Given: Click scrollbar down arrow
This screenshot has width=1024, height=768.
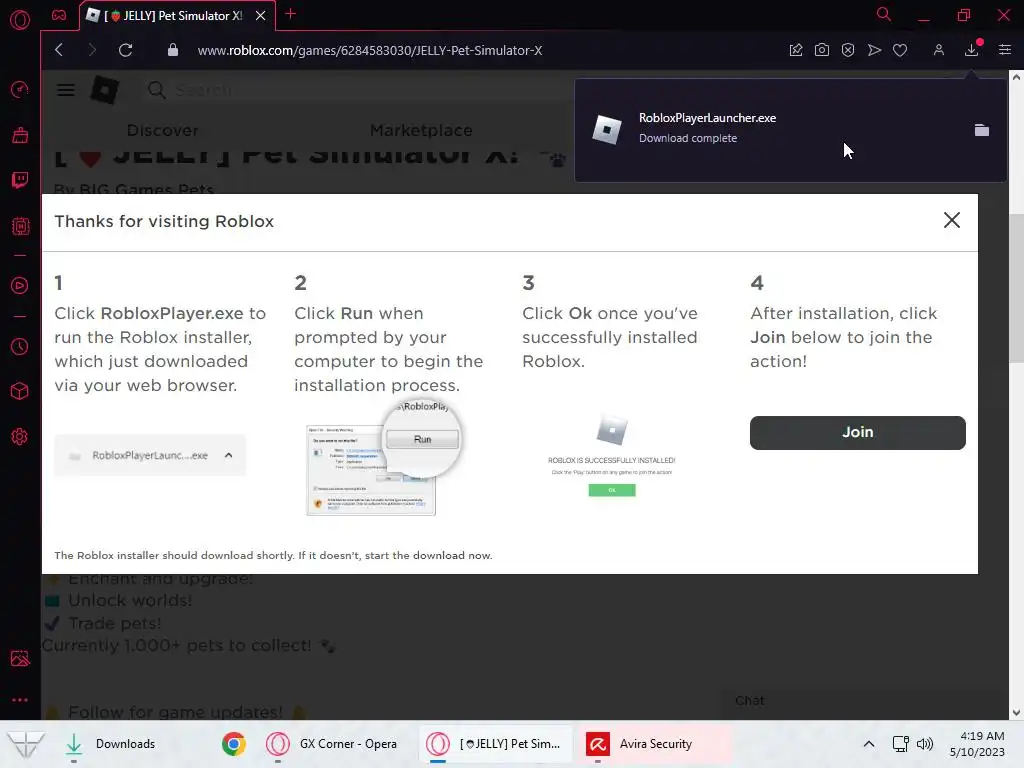Looking at the screenshot, I should pyautogui.click(x=1016, y=712).
